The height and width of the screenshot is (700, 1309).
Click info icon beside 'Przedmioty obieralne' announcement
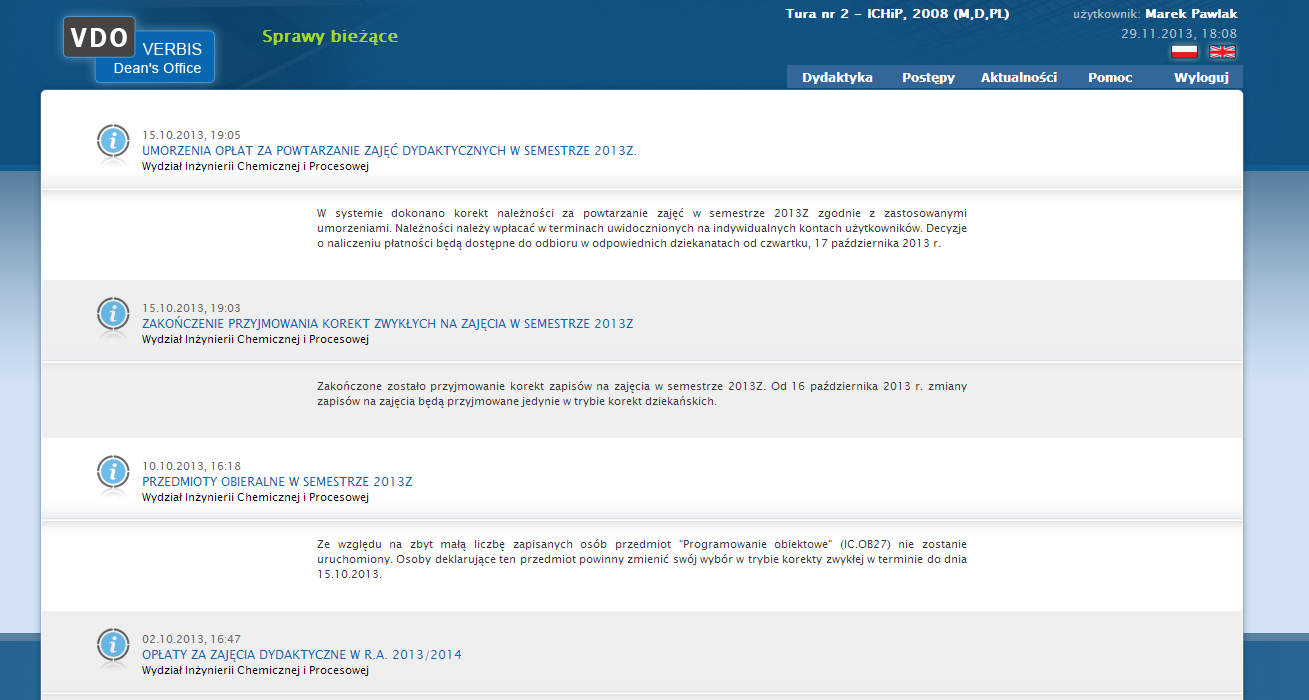113,474
